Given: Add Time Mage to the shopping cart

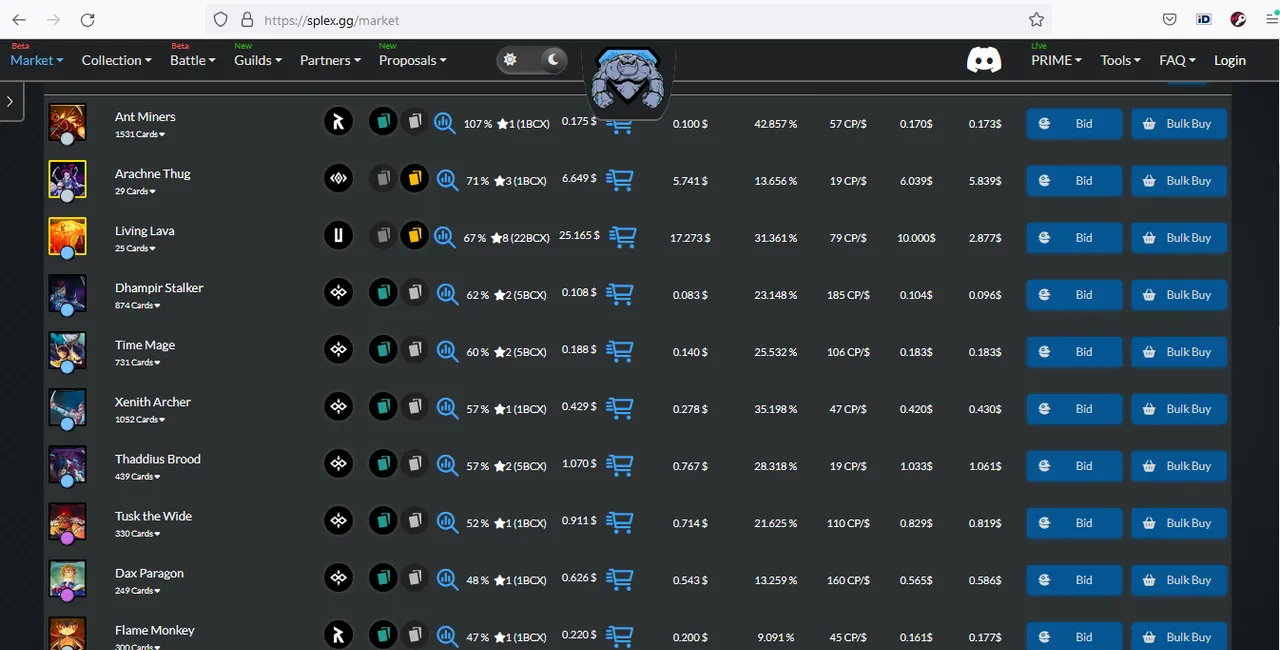Looking at the screenshot, I should point(621,352).
